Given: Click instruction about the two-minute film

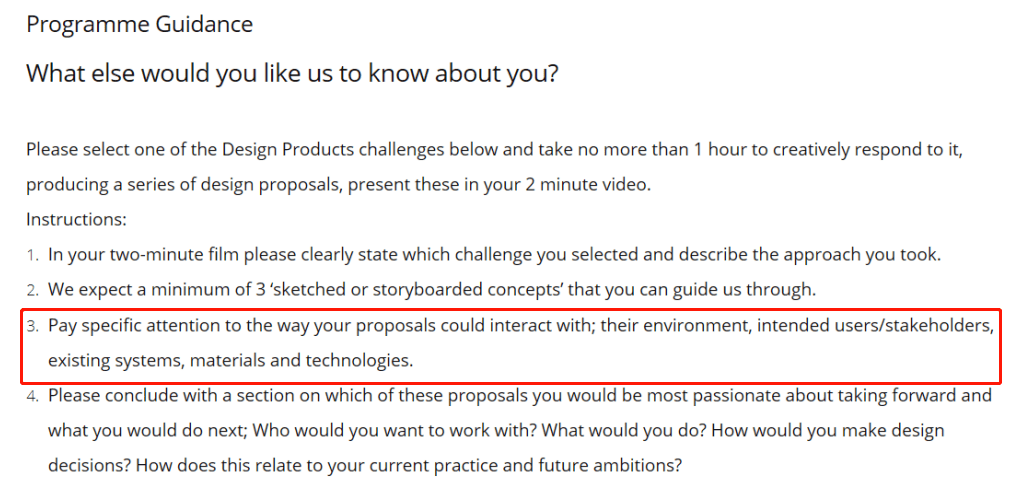Looking at the screenshot, I should point(495,254).
